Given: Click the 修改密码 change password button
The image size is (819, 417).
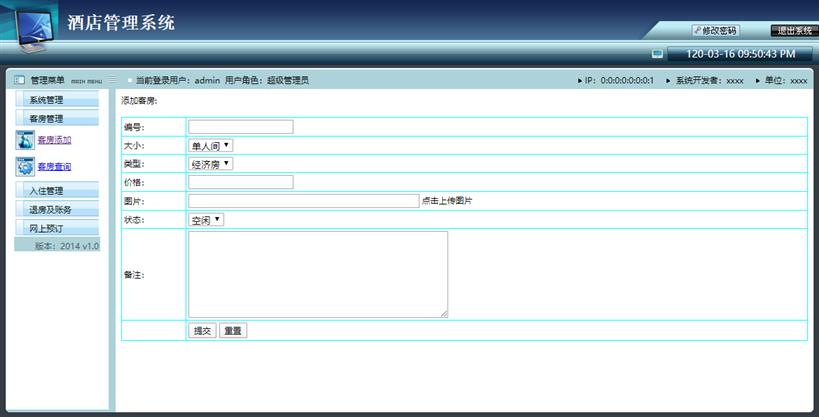Looking at the screenshot, I should point(714,31).
